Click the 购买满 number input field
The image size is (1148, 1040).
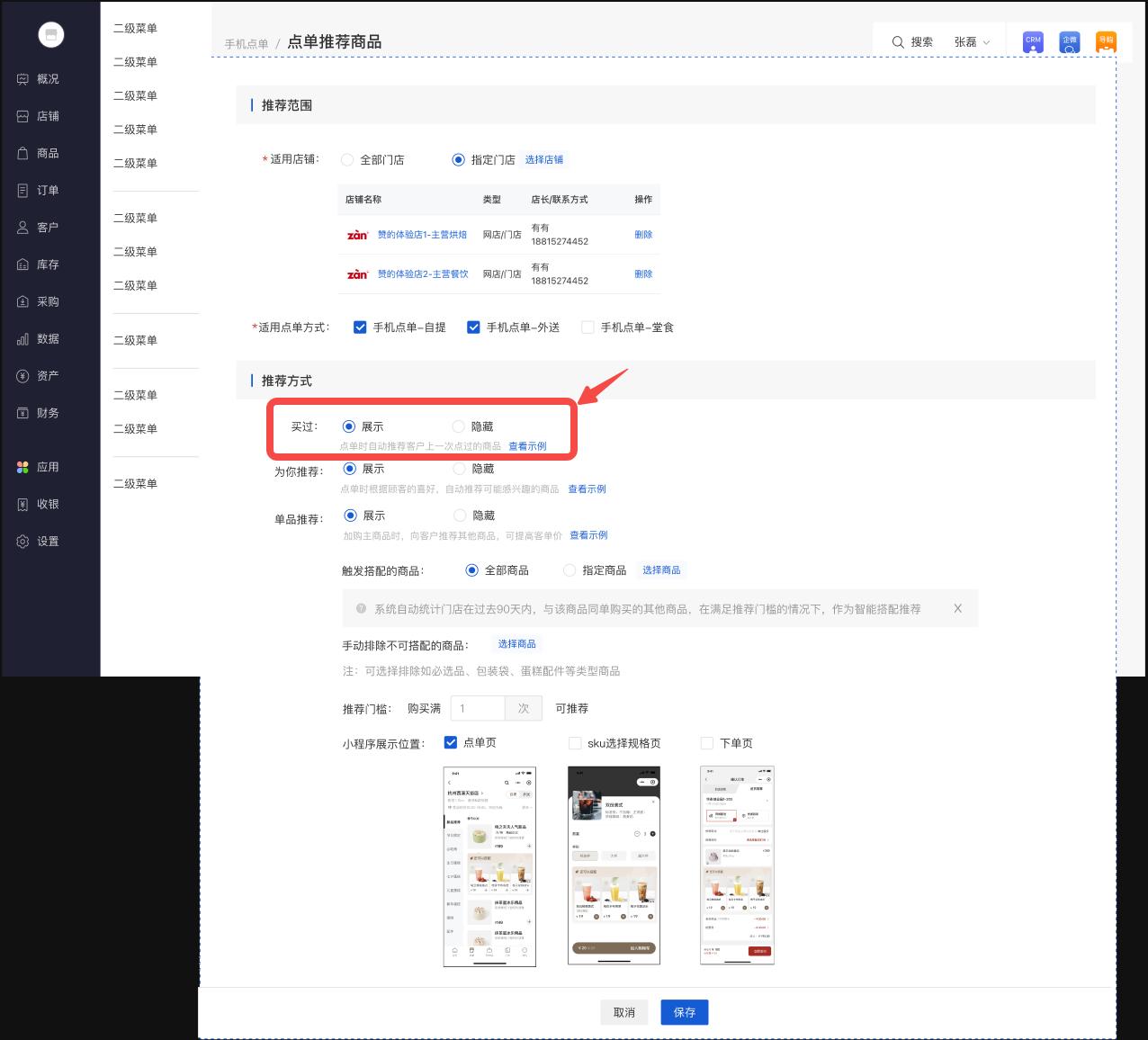pos(478,709)
